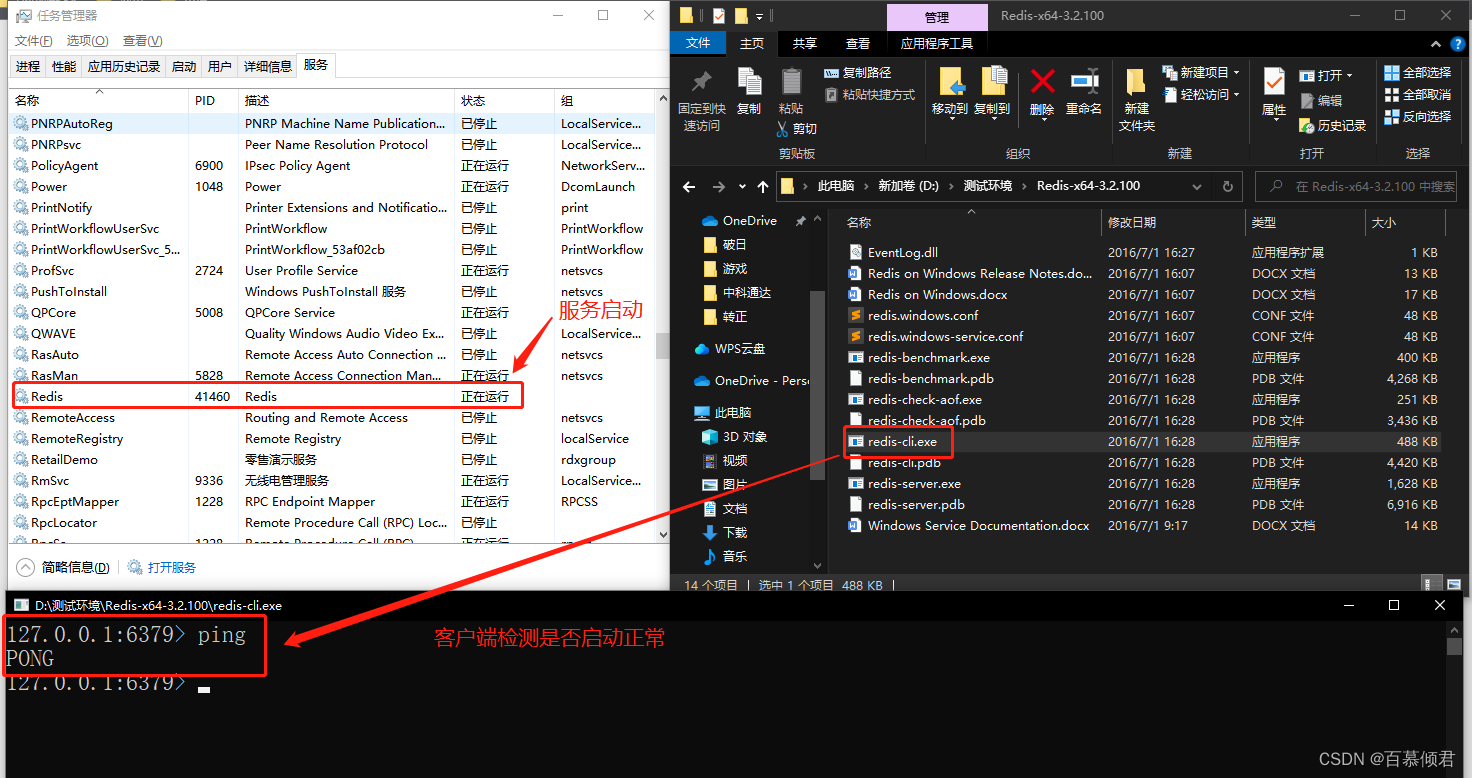This screenshot has height=778, width=1472.
Task: Go back with the Explorer back arrow
Action: (688, 187)
